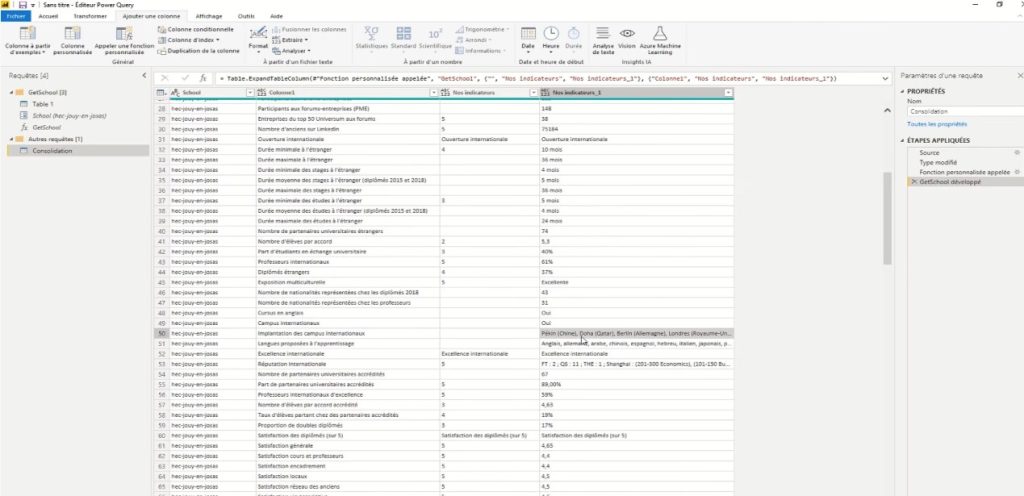Click Analyse de texte icon
Screen dimensions: 1024x496
point(603,33)
